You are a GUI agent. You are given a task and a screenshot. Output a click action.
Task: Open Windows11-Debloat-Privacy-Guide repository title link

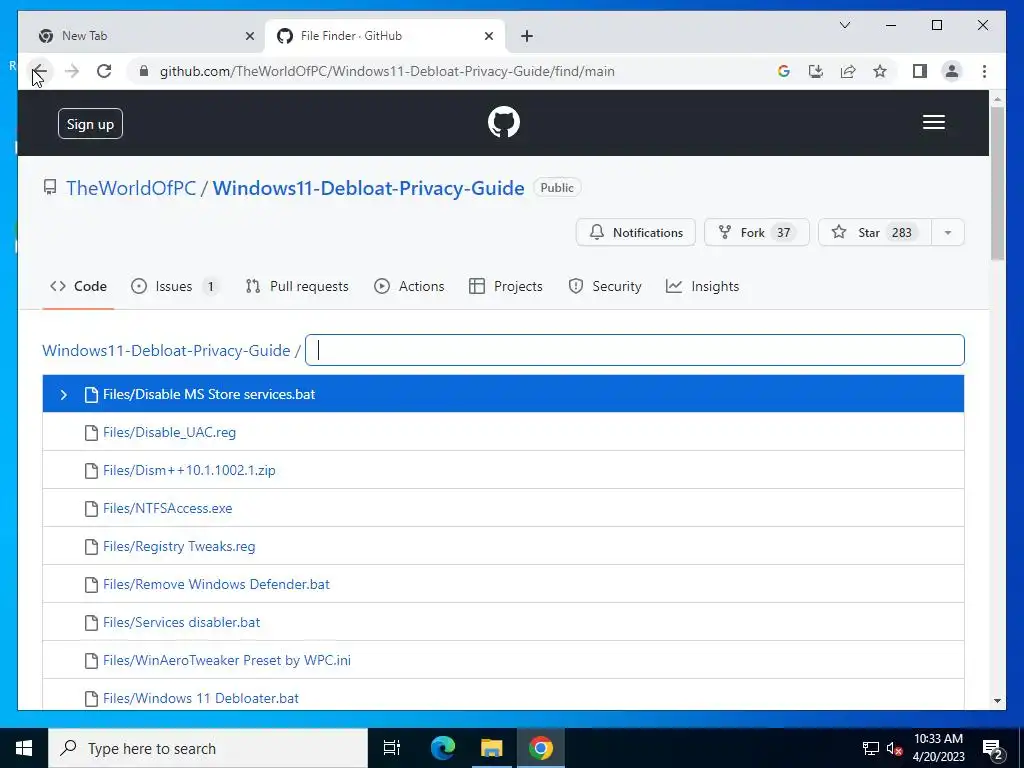tap(368, 188)
